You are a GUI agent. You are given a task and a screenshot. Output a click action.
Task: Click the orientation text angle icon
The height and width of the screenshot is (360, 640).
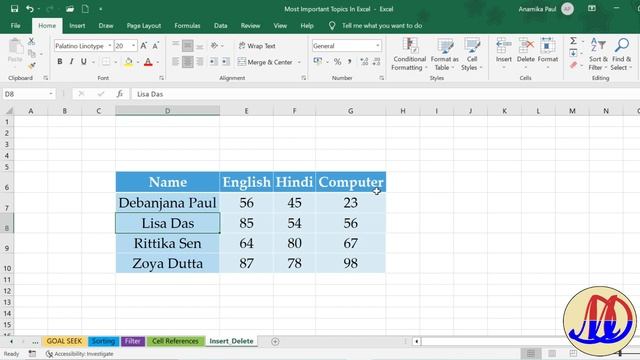point(214,46)
